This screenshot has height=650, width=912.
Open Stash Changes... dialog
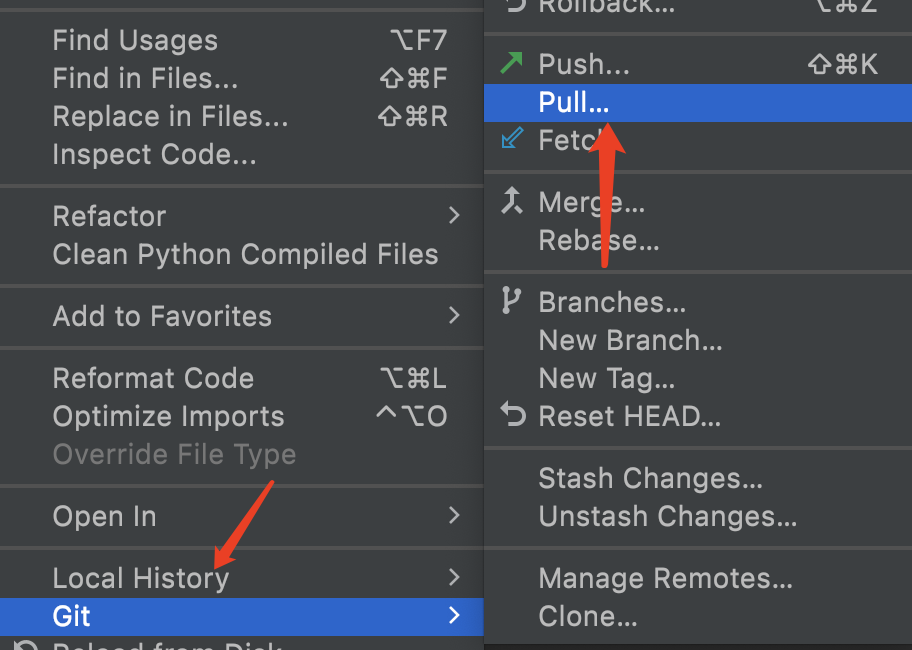[x=650, y=478]
